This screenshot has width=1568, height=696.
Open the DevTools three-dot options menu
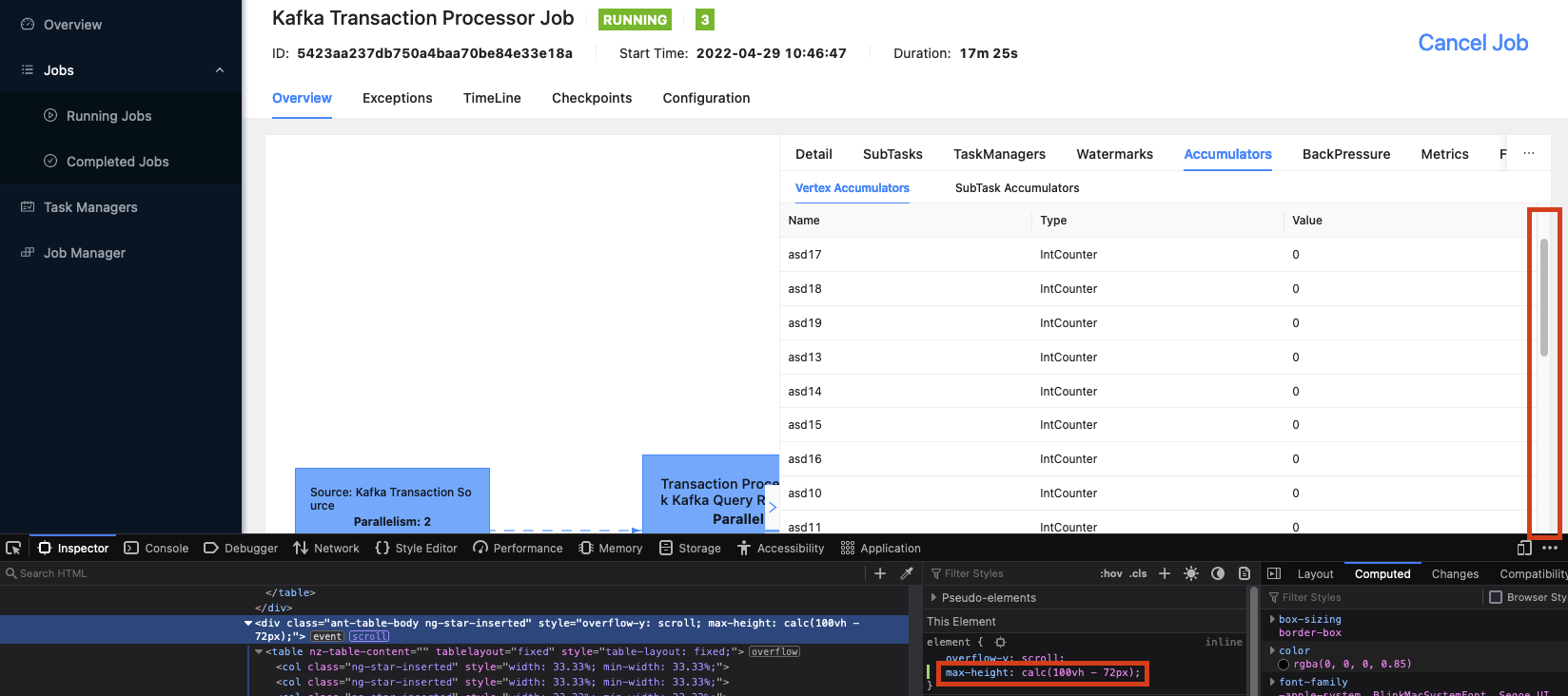[1550, 548]
